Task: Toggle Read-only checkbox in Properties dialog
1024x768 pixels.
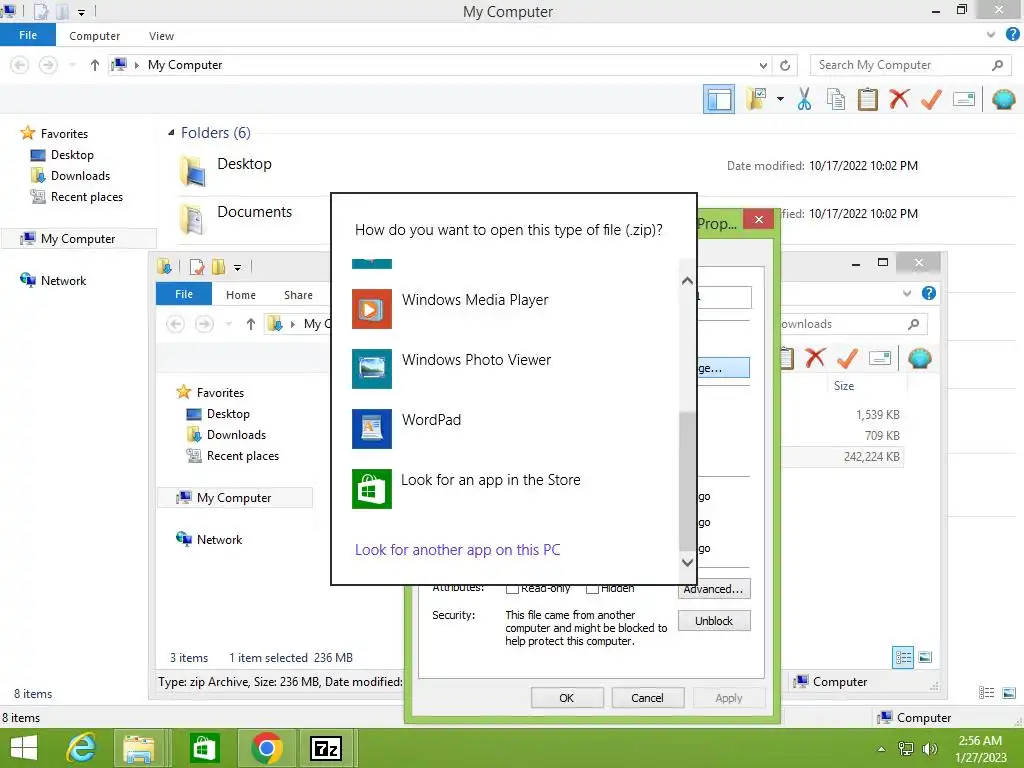Action: (x=512, y=589)
